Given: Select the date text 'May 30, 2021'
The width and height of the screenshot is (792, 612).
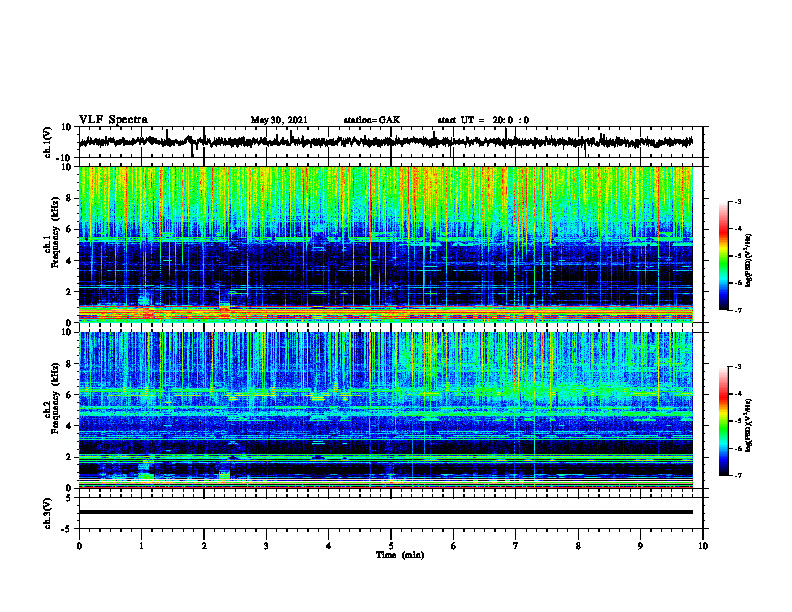Looking at the screenshot, I should 279,120.
